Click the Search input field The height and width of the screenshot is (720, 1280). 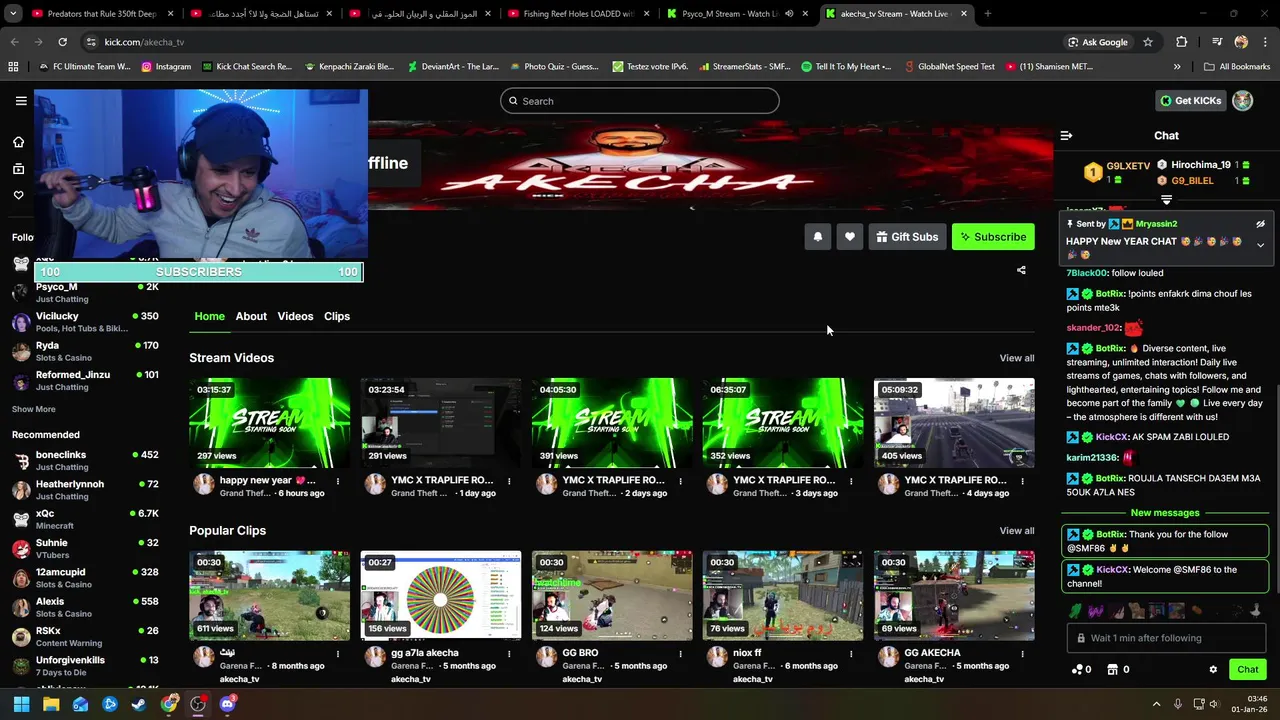(640, 101)
